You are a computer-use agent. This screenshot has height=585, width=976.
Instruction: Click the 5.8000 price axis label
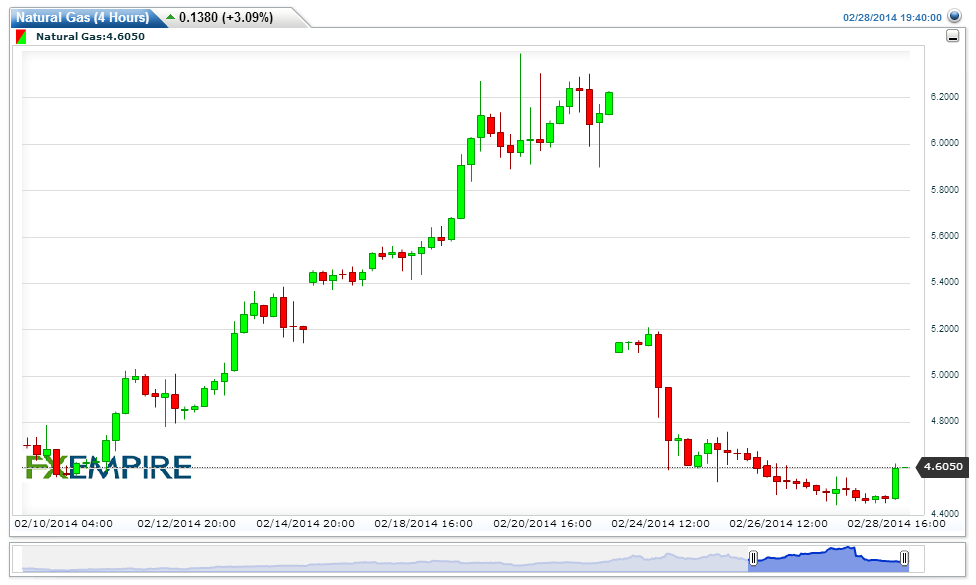point(944,189)
